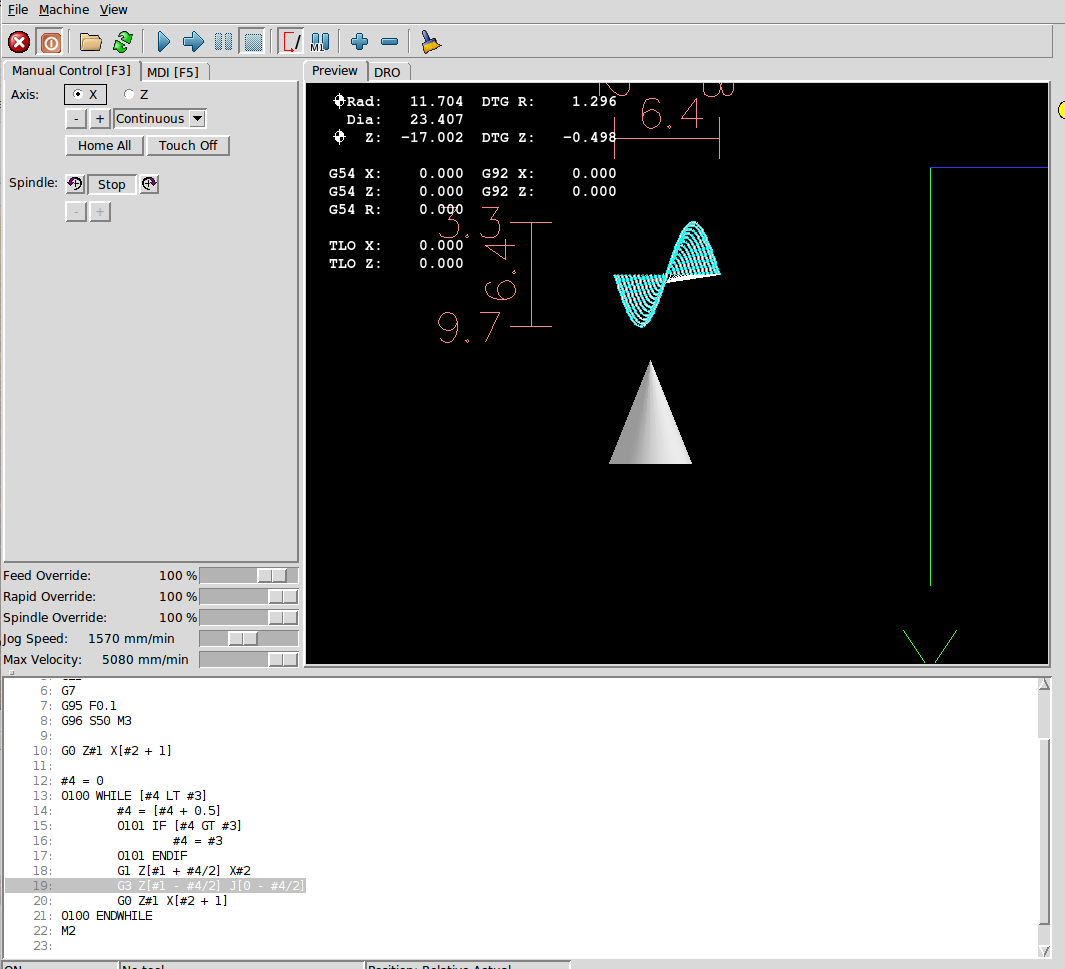Screen dimensions: 1065x969
Task: Toggle the Emergency Stop button
Action: (x=19, y=42)
